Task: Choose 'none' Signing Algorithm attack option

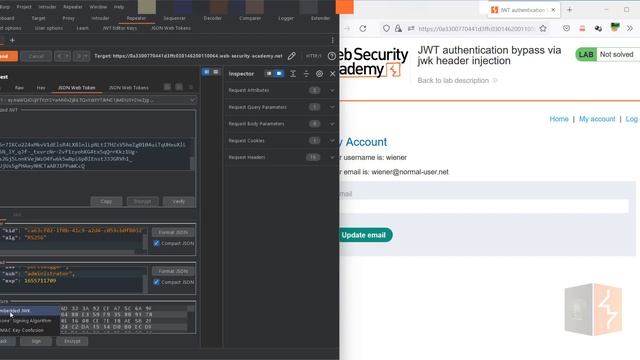Action: point(29,321)
